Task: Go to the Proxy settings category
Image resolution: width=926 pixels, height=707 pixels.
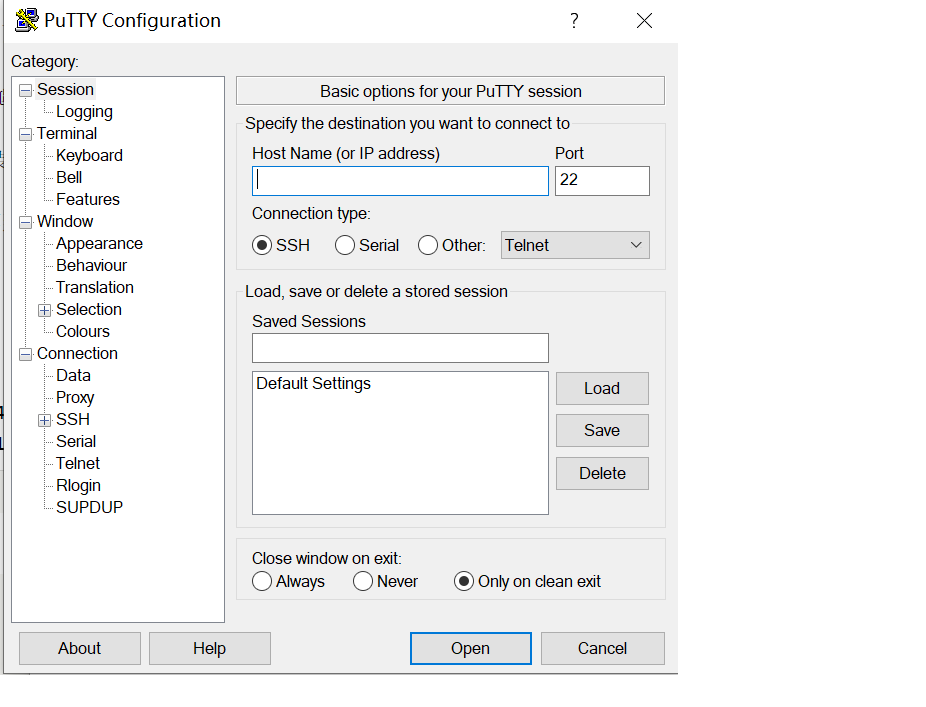Action: tap(75, 397)
